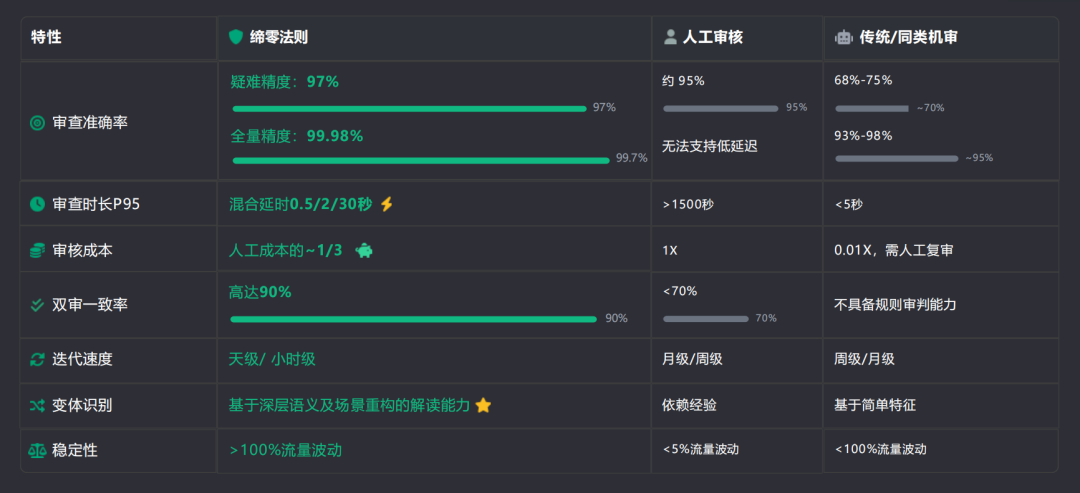The width and height of the screenshot is (1080, 493).
Task: Click the 特性 column header
Action: click(x=46, y=37)
